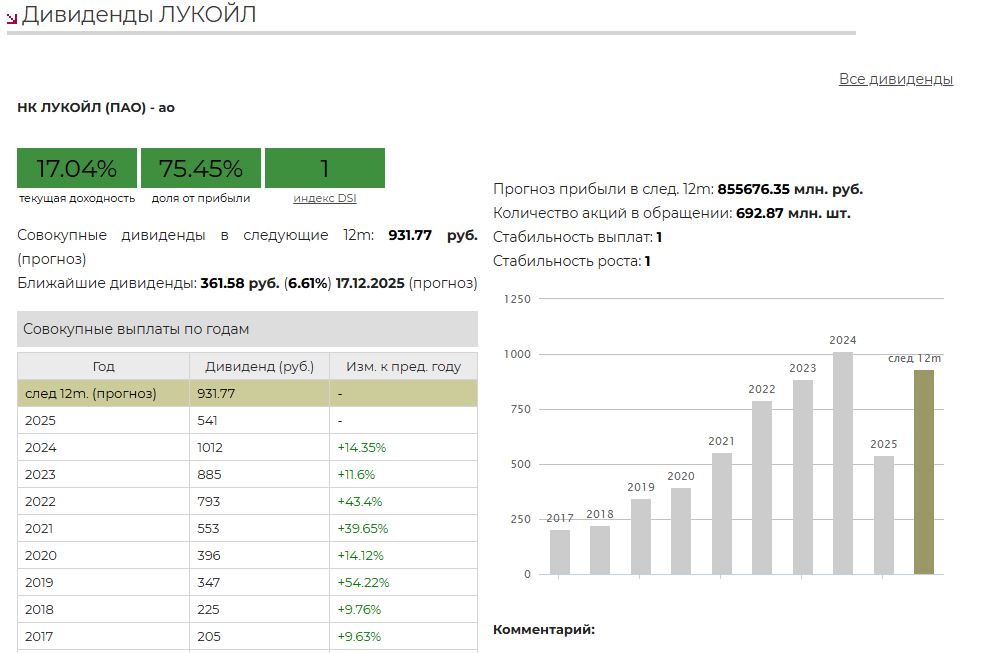Click the 2017 bar in the chart
The image size is (1002, 653).
coord(560,552)
